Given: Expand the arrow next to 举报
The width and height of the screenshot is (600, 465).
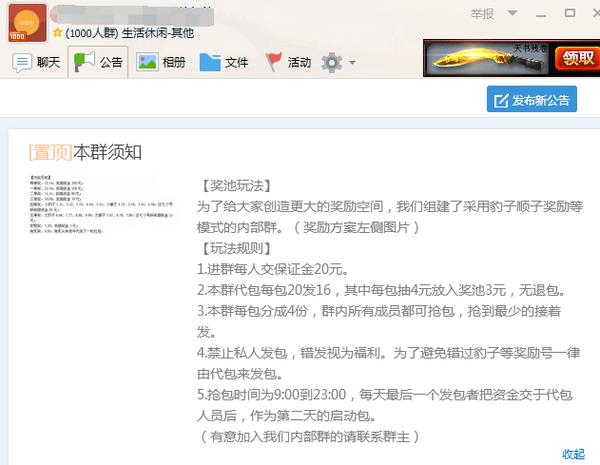Looking at the screenshot, I should pyautogui.click(x=512, y=13).
